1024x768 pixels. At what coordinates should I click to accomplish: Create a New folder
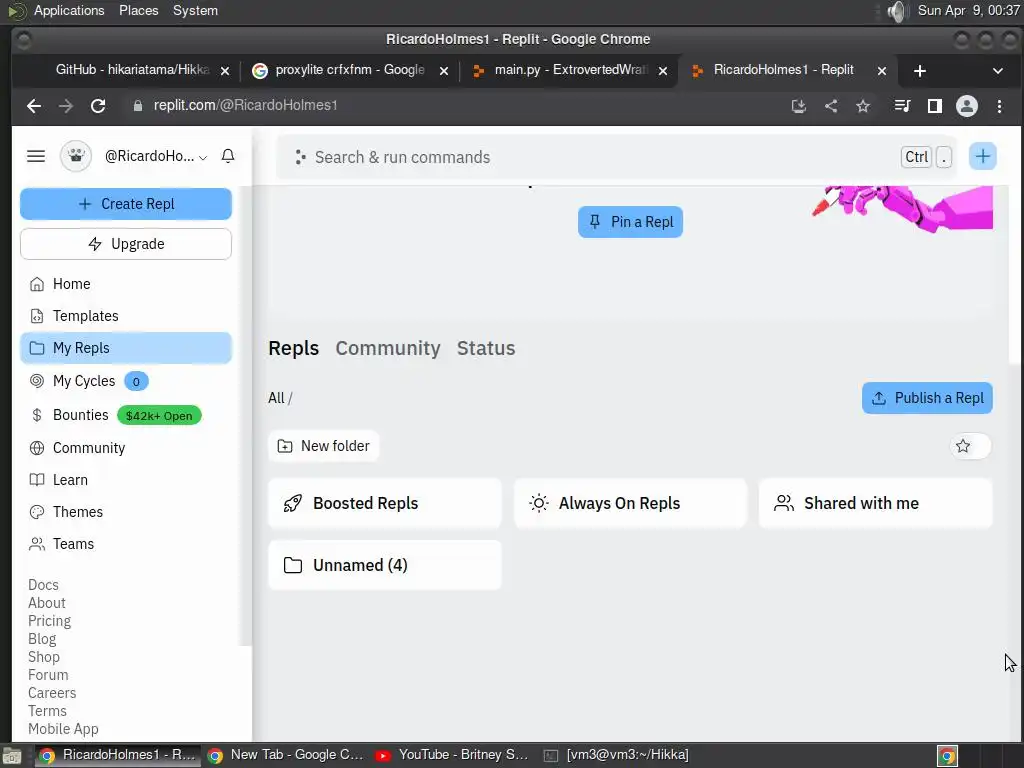point(324,446)
